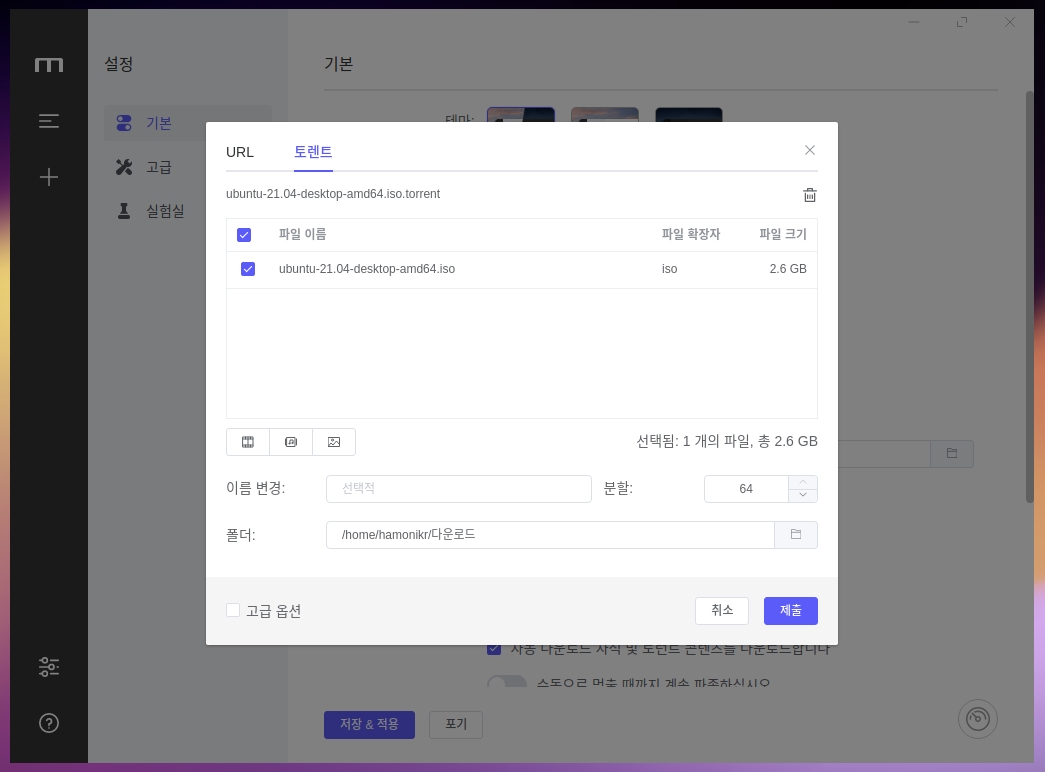Select audio files filter icon
This screenshot has height=772, width=1045.
(x=291, y=442)
